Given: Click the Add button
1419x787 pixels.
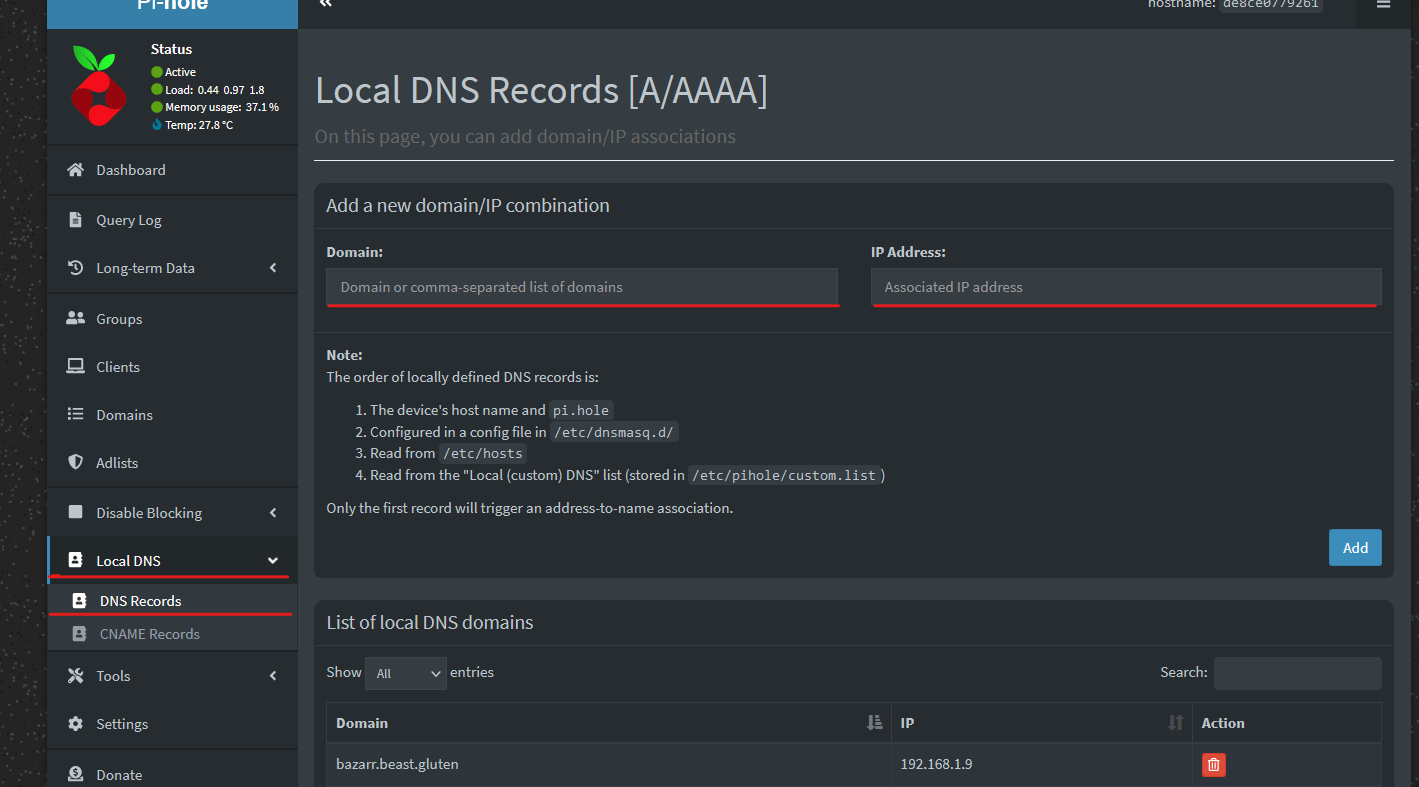Looking at the screenshot, I should point(1354,547).
